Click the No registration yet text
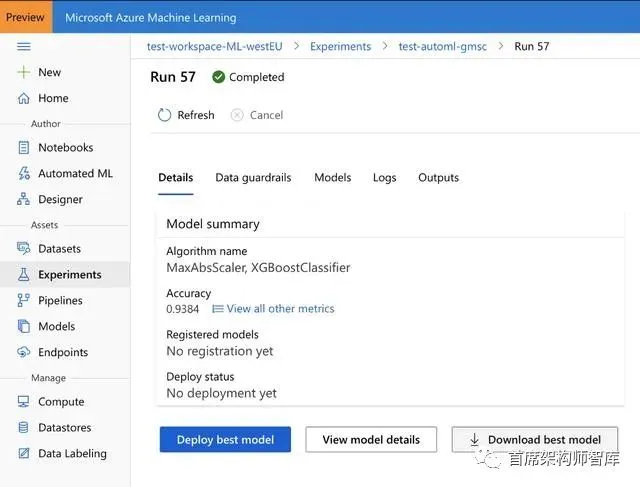This screenshot has height=487, width=640. pyautogui.click(x=220, y=351)
